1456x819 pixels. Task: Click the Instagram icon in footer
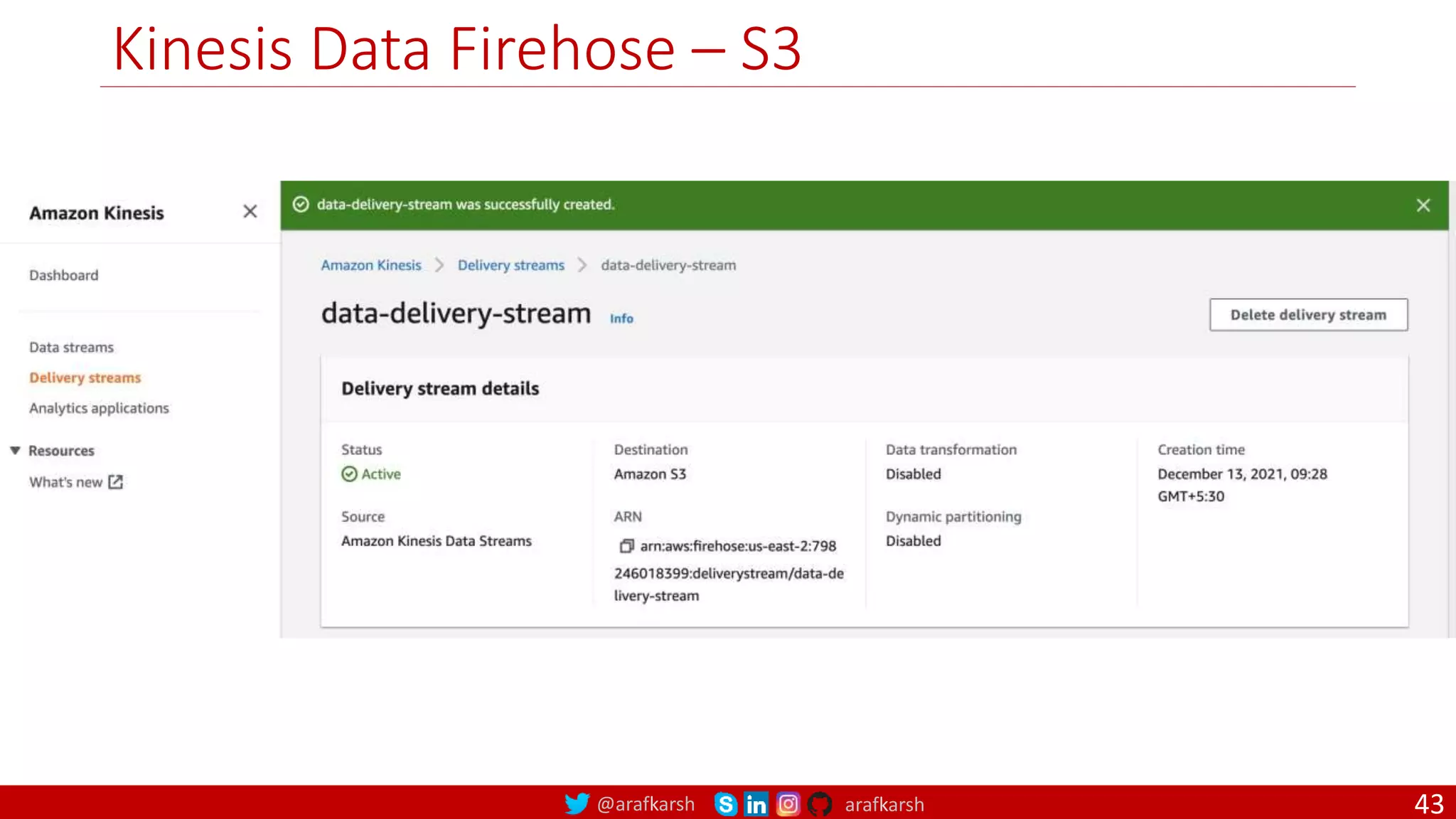788,804
